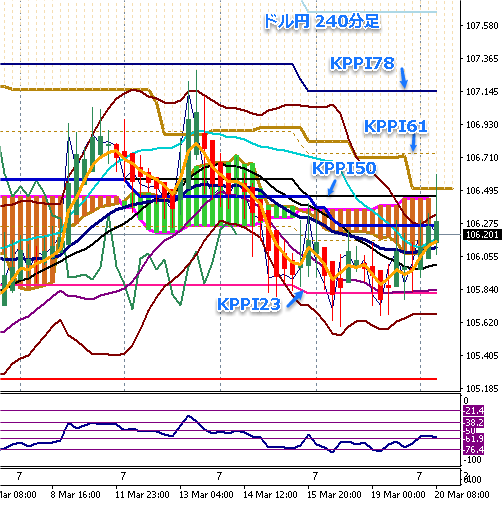Select the 105.840 price axis label

click(482, 290)
